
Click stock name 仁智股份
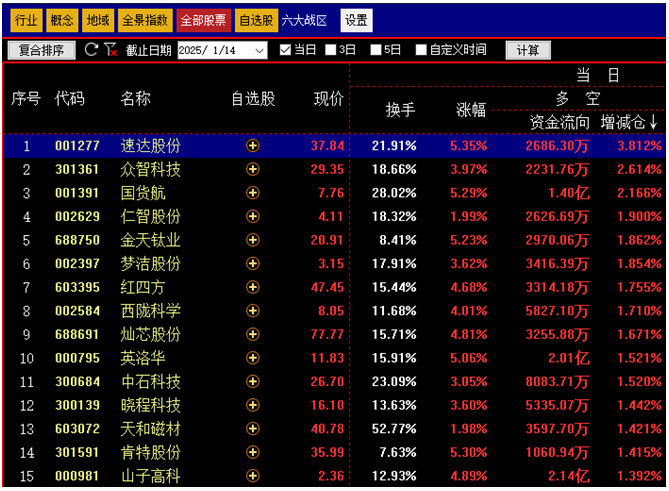click(x=151, y=216)
